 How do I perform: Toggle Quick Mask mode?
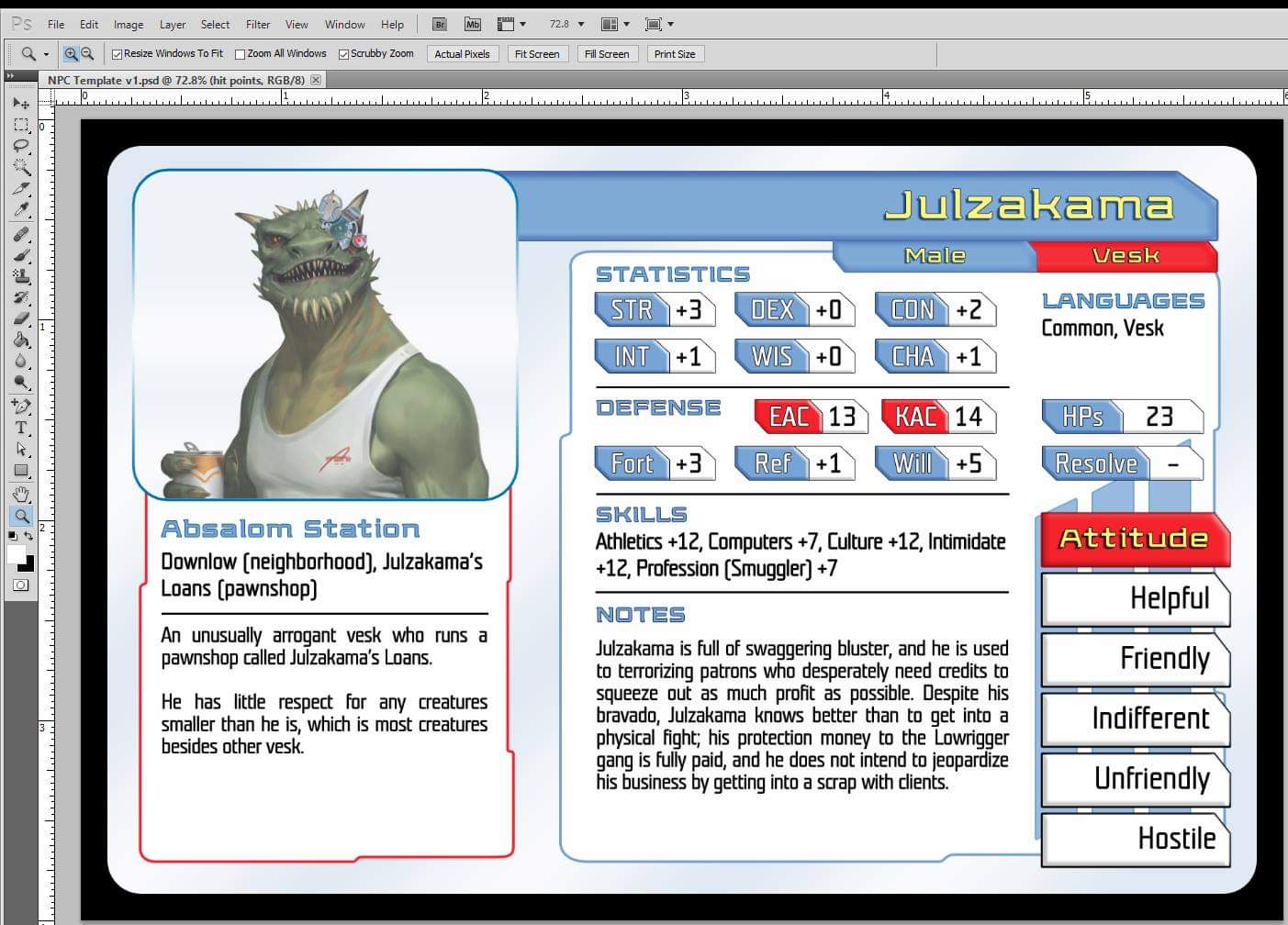pos(21,585)
